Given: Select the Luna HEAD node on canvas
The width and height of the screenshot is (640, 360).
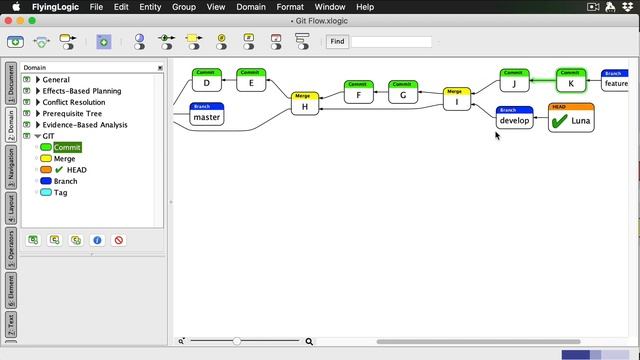Looking at the screenshot, I should [x=571, y=118].
